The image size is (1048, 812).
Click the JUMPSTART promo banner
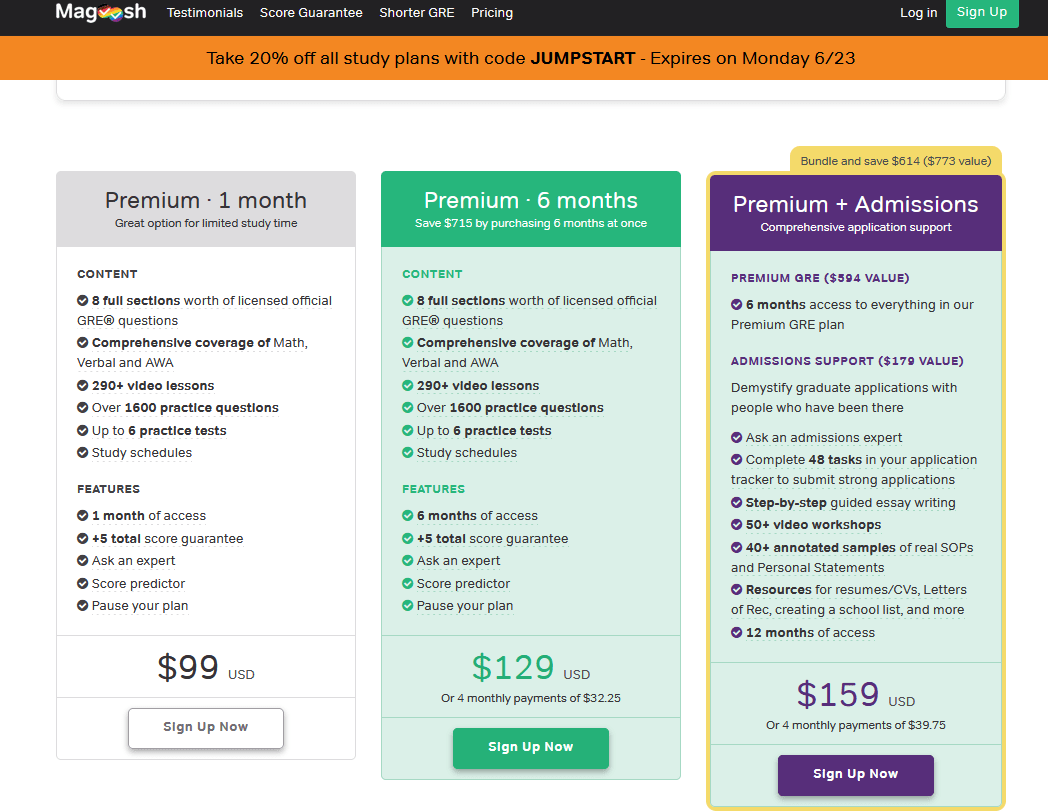(530, 58)
